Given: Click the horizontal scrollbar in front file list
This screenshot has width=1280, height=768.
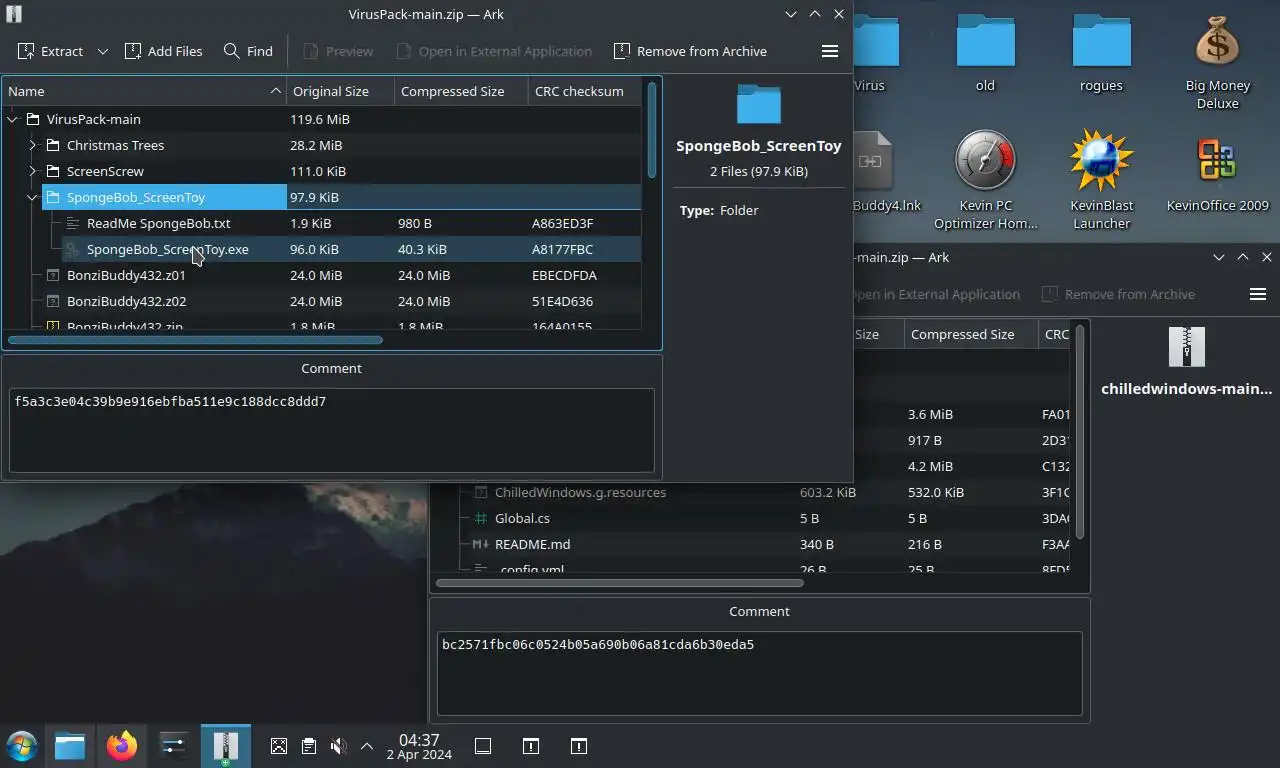Looking at the screenshot, I should click(195, 340).
